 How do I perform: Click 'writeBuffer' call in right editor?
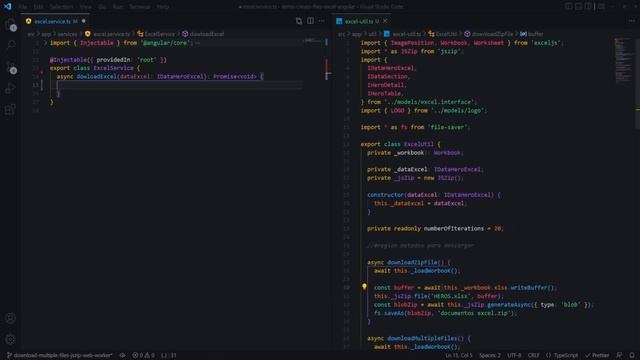[x=529, y=288]
